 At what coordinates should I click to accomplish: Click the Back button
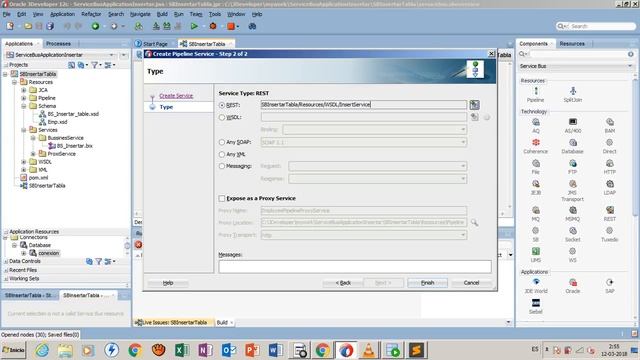tap(343, 283)
